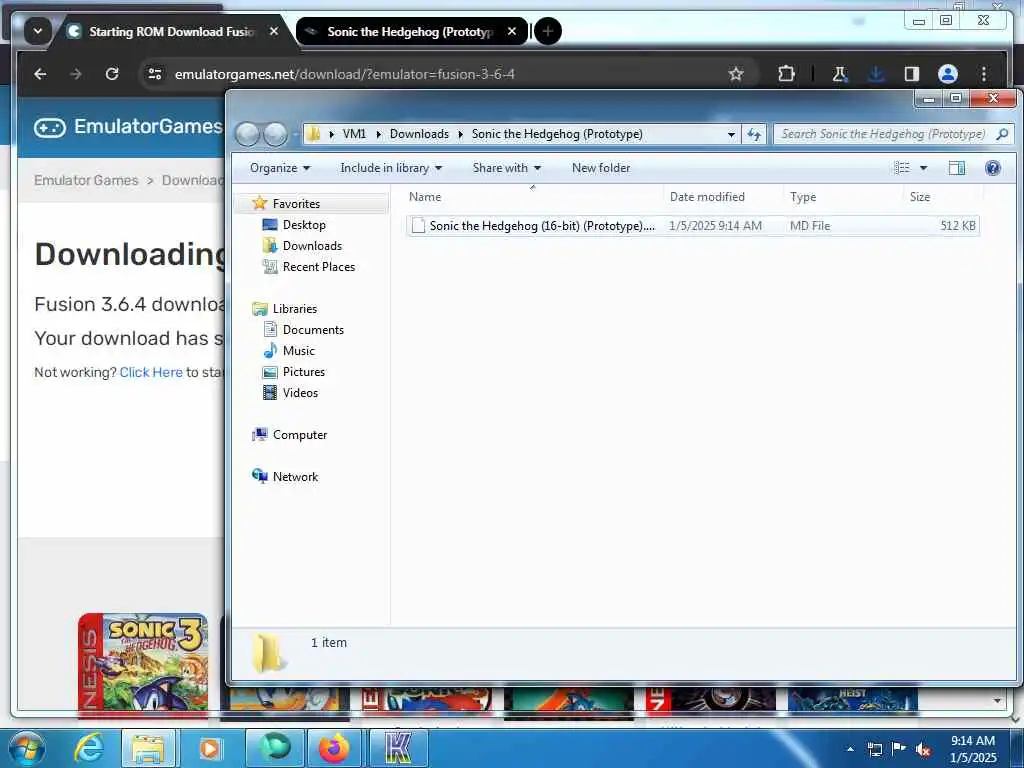This screenshot has height=768, width=1024.
Task: Open Chrome three-dot menu
Action: pyautogui.click(x=984, y=74)
